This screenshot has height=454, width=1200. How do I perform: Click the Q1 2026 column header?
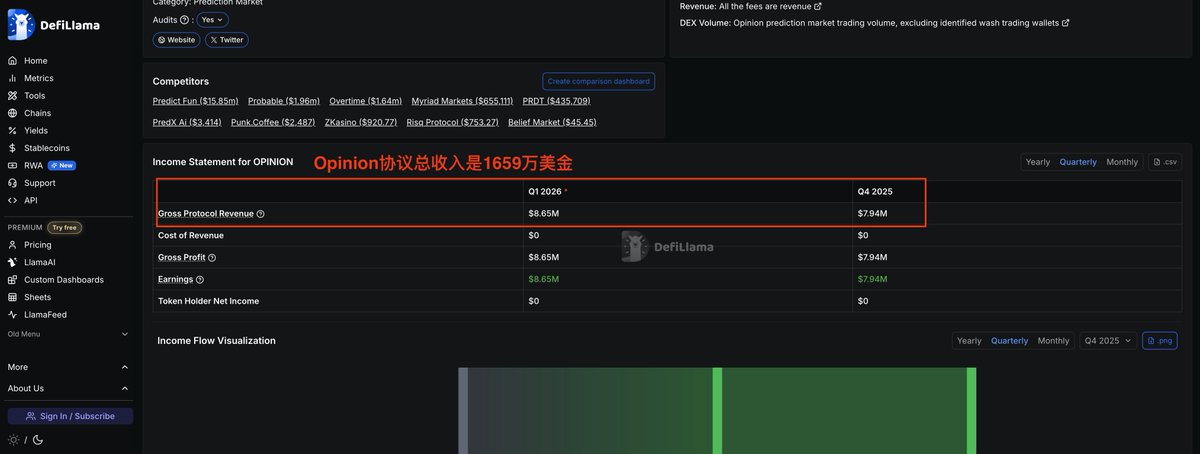(545, 190)
